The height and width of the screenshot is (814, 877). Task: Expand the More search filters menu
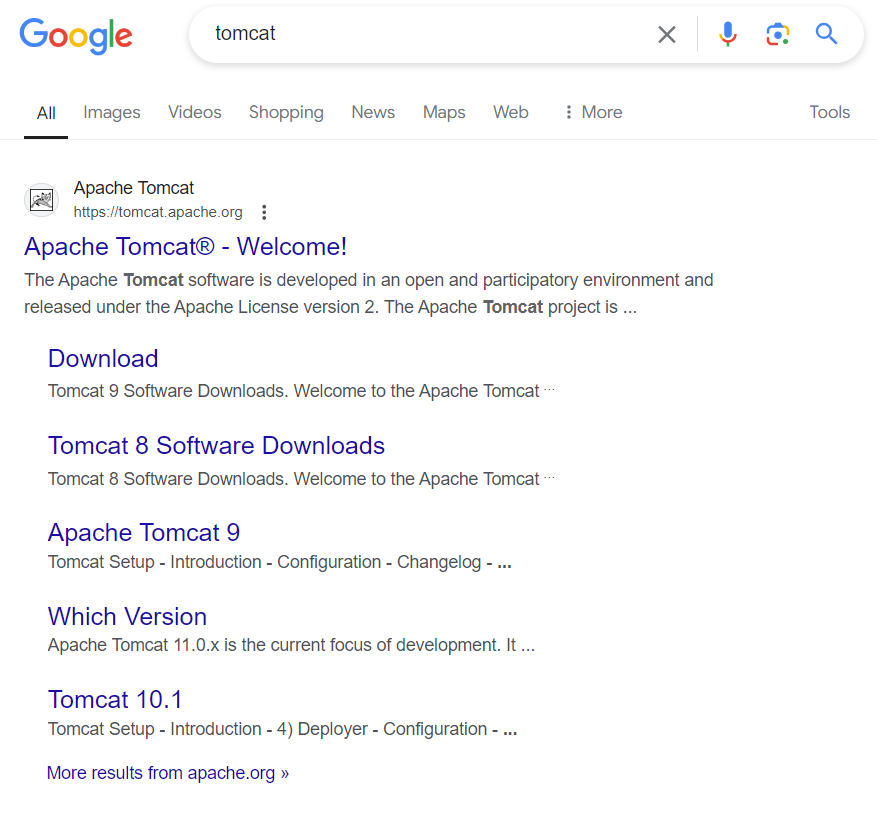[593, 112]
